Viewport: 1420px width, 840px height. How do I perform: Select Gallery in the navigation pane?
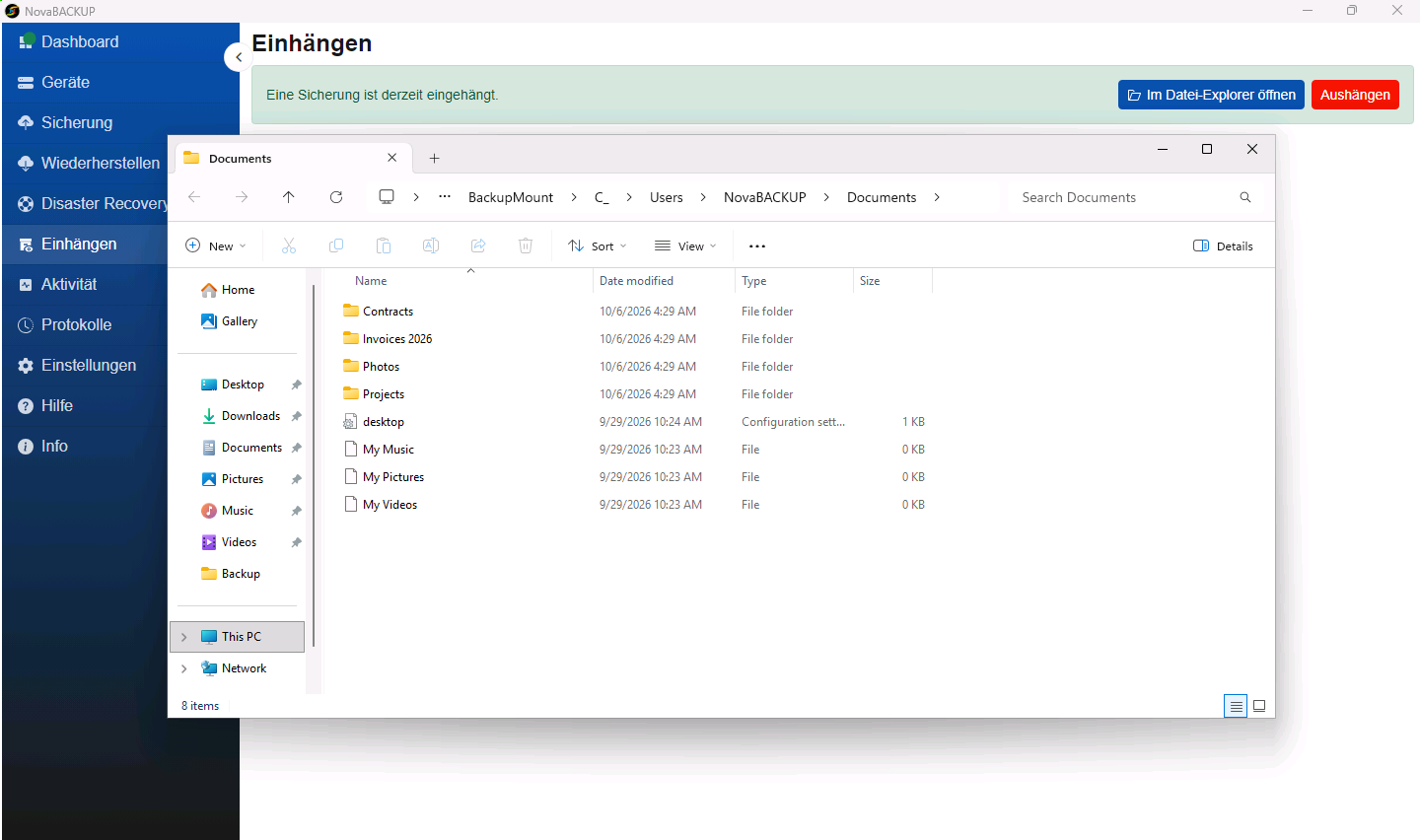(240, 321)
